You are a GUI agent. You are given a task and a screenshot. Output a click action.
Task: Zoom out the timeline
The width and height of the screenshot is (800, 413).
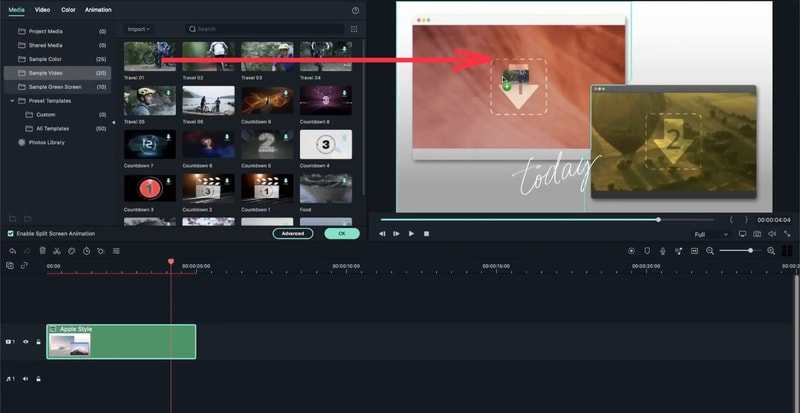tap(710, 251)
